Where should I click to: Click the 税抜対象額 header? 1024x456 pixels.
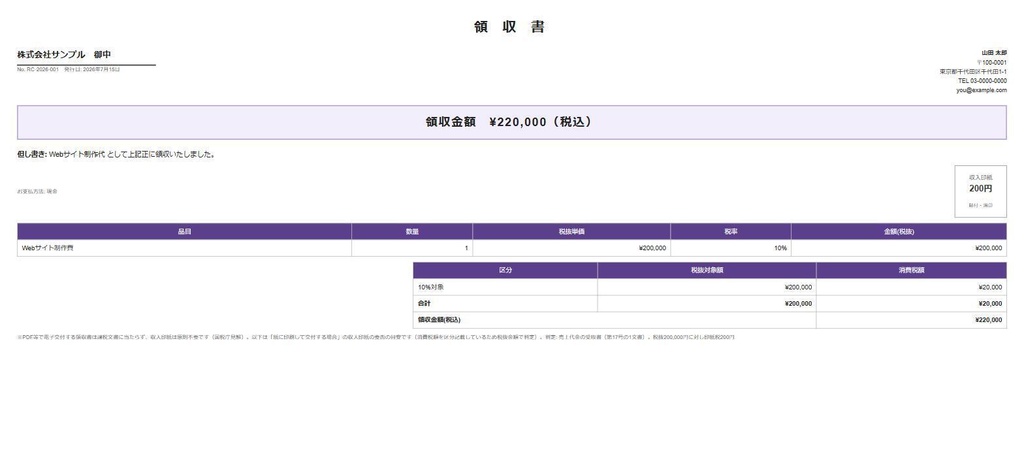707,270
